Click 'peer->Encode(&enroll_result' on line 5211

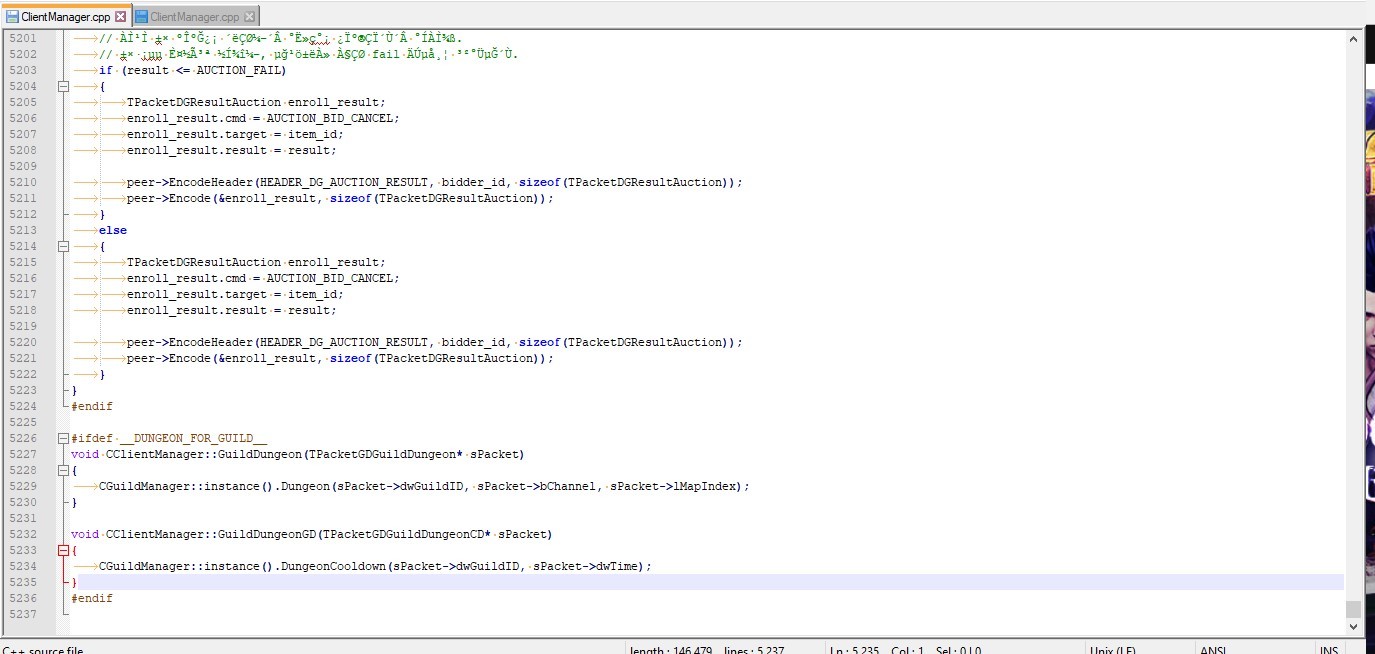(221, 198)
